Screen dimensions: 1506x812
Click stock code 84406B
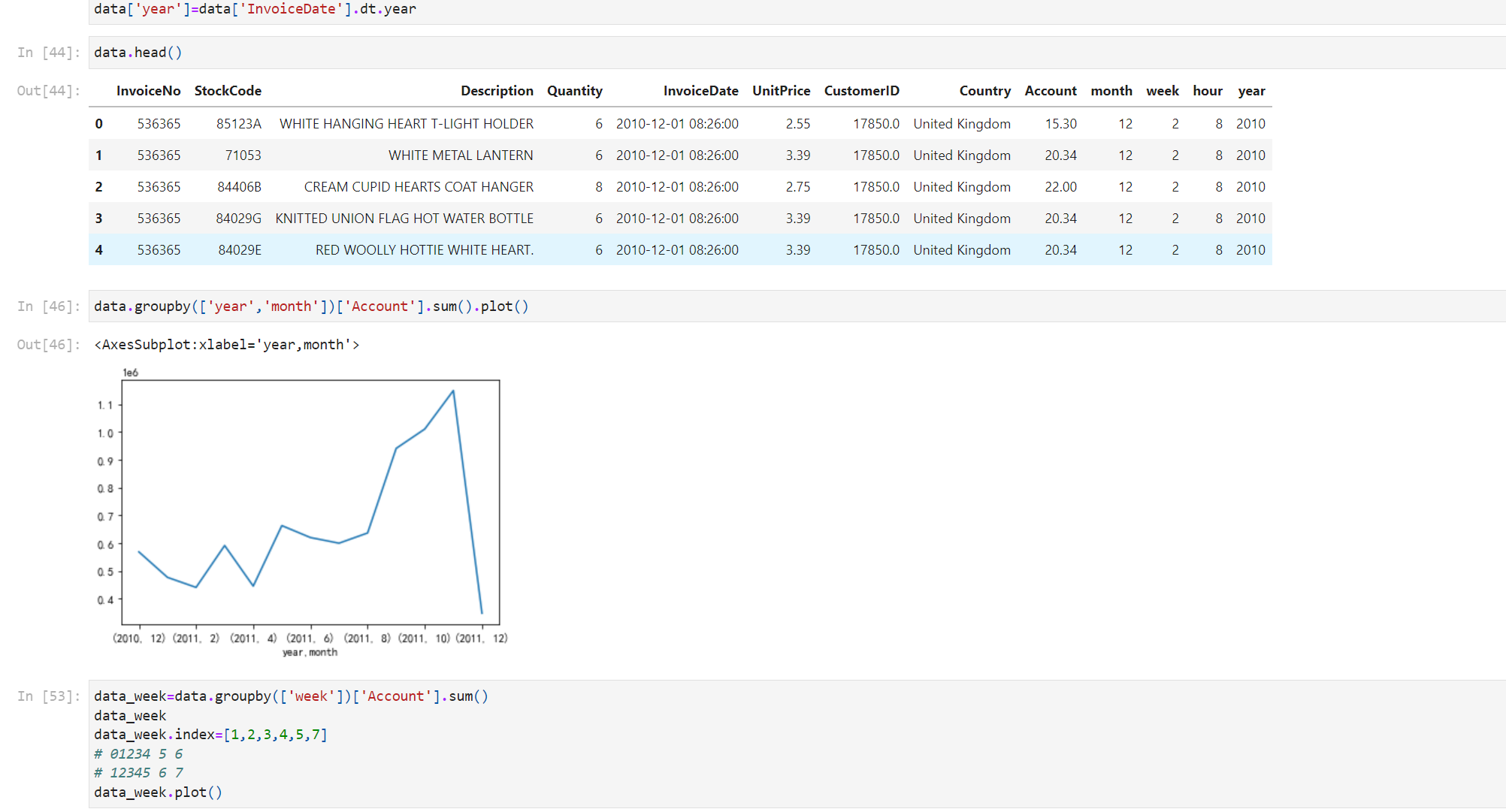tap(239, 187)
